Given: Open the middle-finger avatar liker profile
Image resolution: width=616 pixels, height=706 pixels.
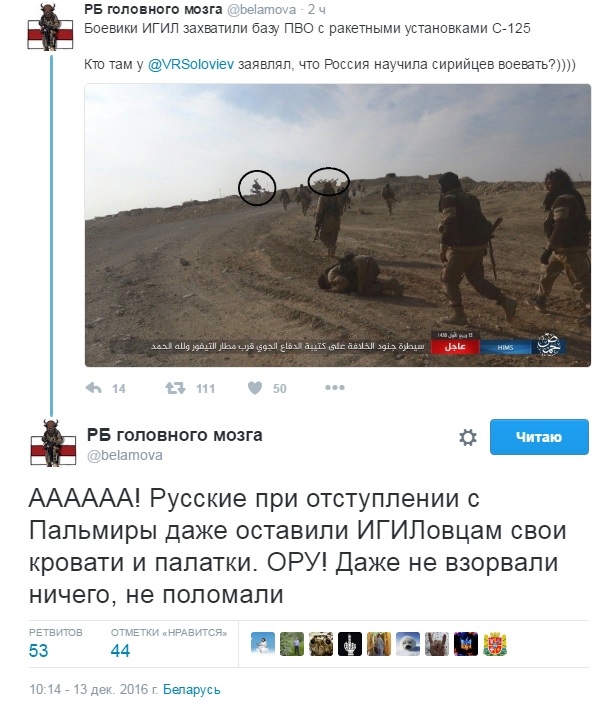Looking at the screenshot, I should tap(350, 643).
